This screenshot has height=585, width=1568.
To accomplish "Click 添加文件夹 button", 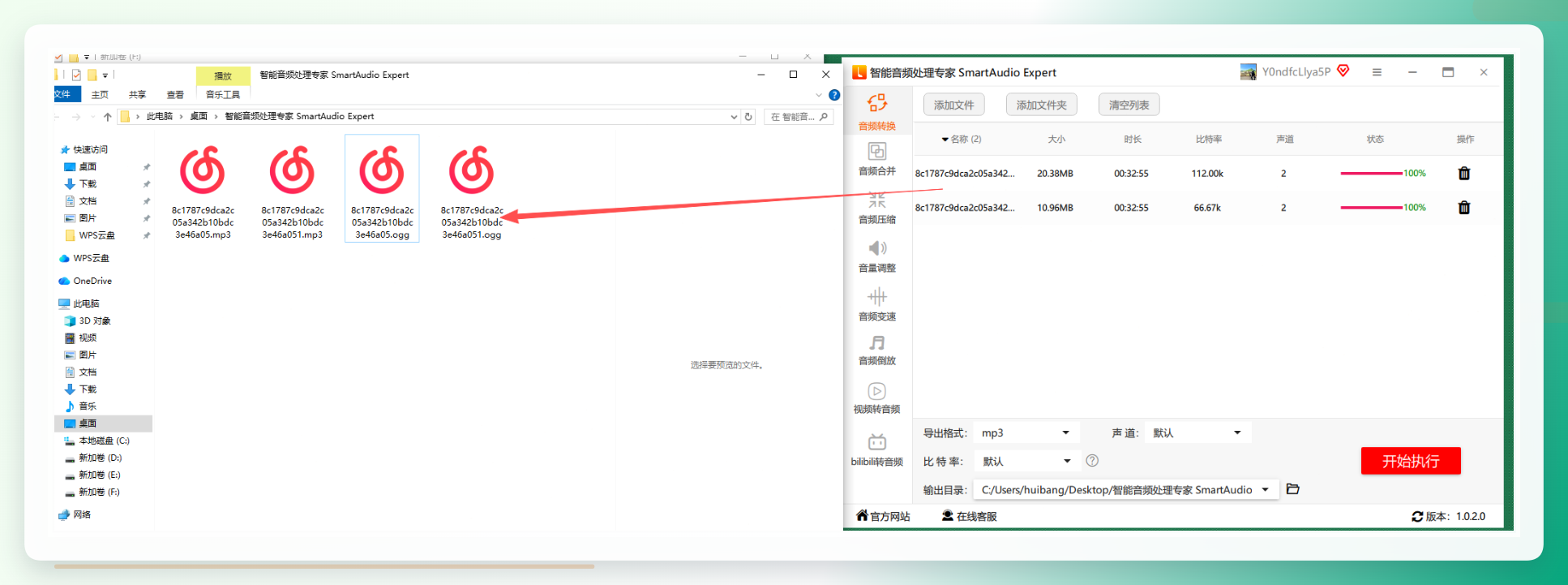I will [x=1042, y=105].
